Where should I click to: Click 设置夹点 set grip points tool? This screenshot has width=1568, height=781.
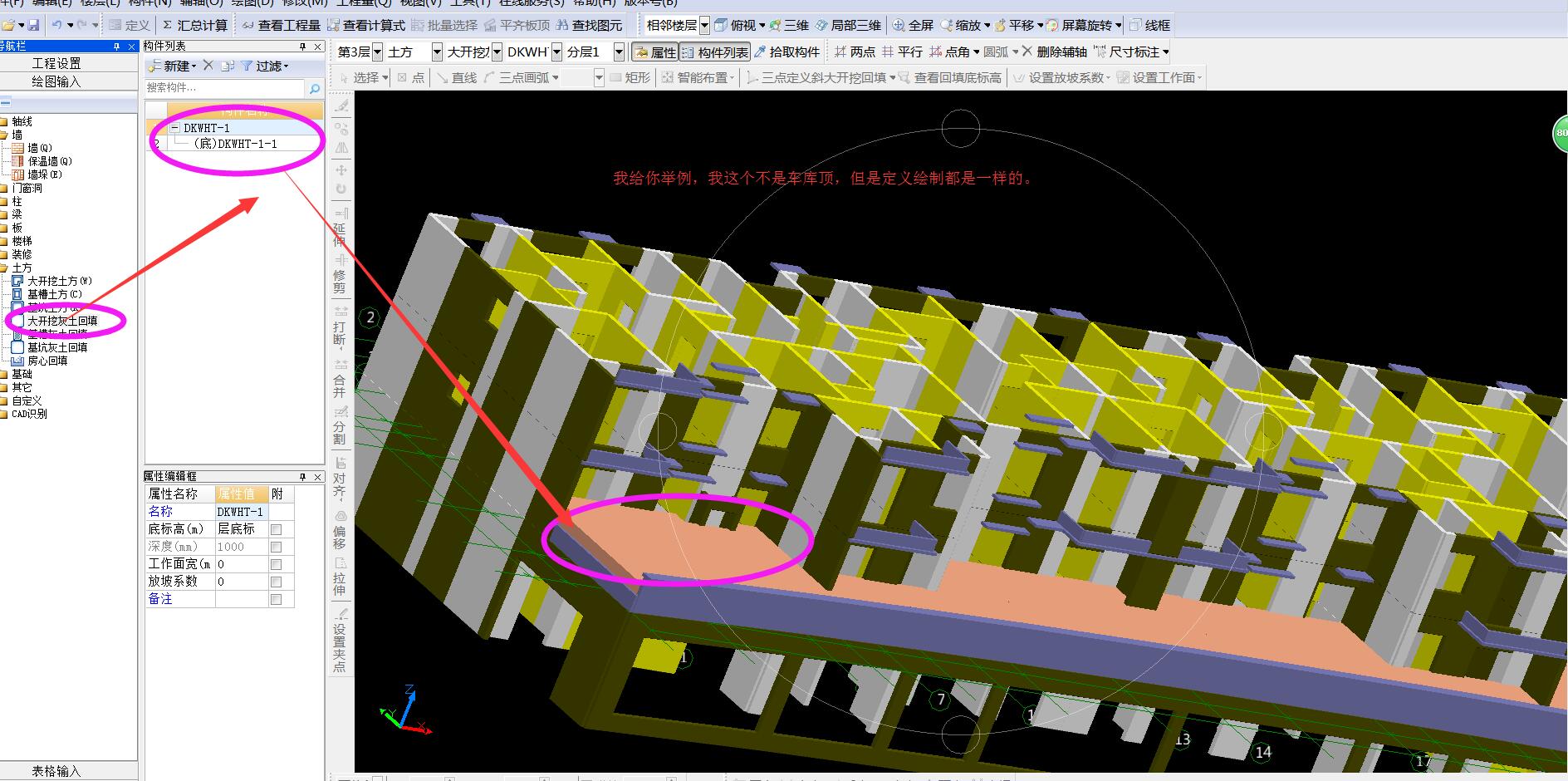[341, 640]
